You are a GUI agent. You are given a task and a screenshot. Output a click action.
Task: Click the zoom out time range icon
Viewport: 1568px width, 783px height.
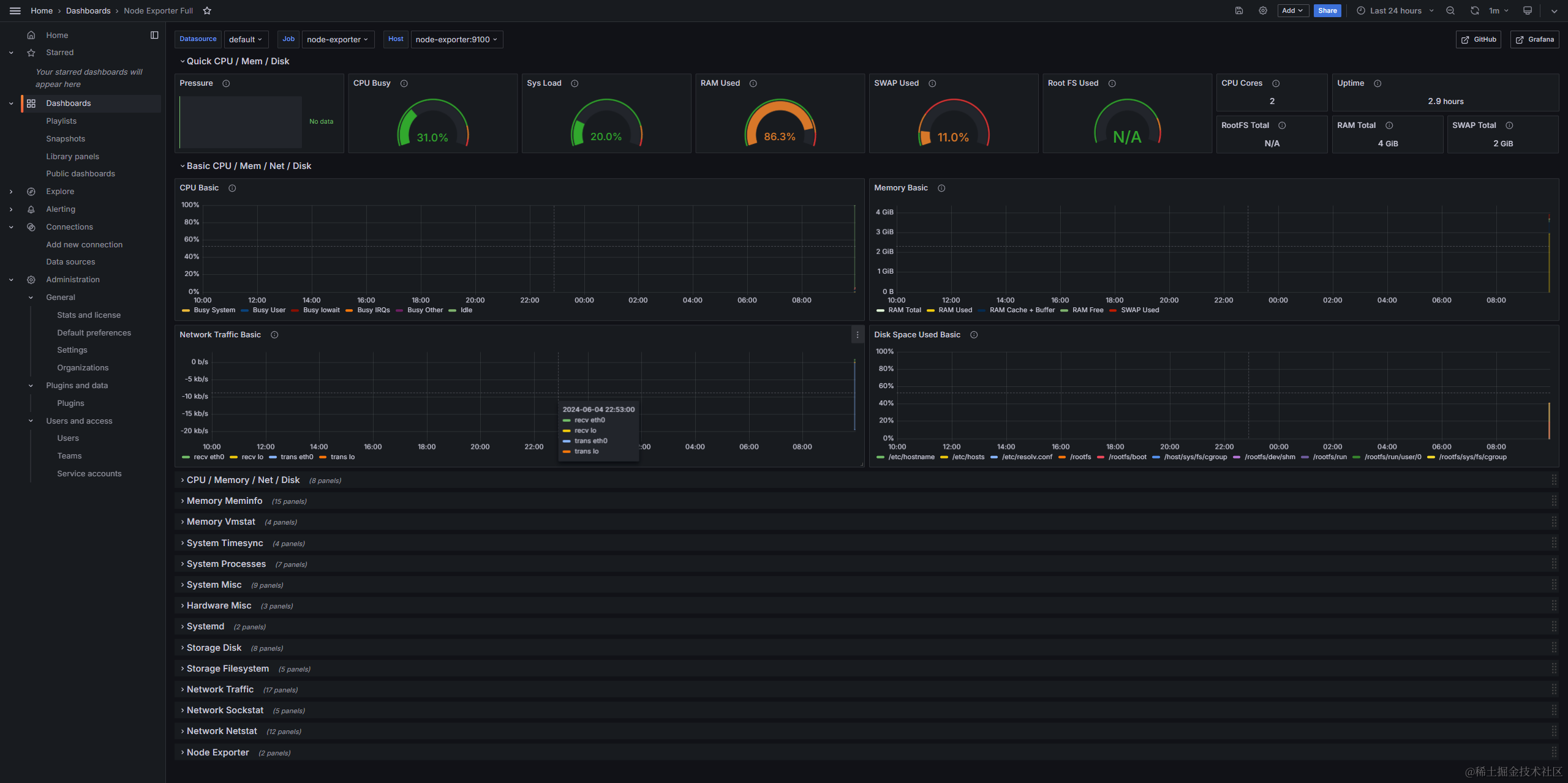point(1450,10)
